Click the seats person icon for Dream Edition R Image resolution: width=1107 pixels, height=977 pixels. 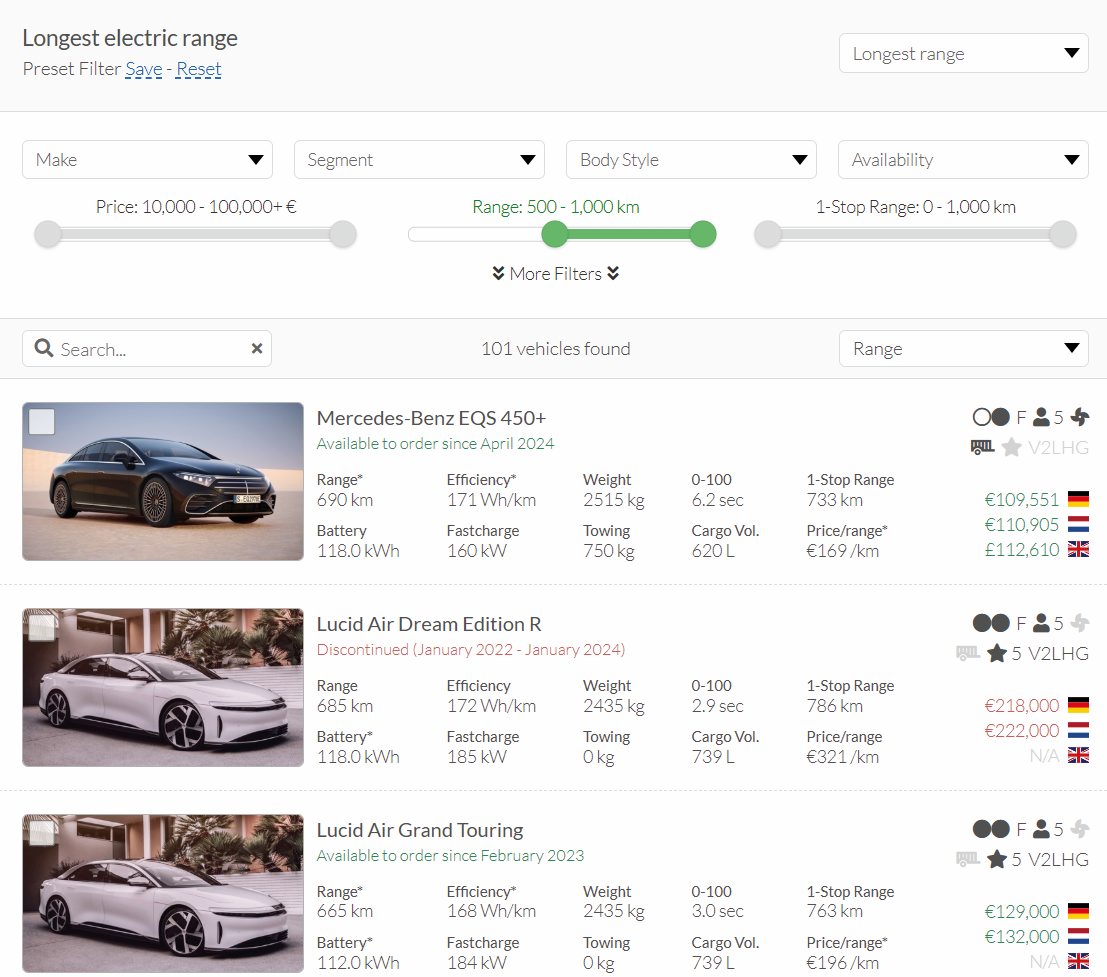pos(1041,623)
